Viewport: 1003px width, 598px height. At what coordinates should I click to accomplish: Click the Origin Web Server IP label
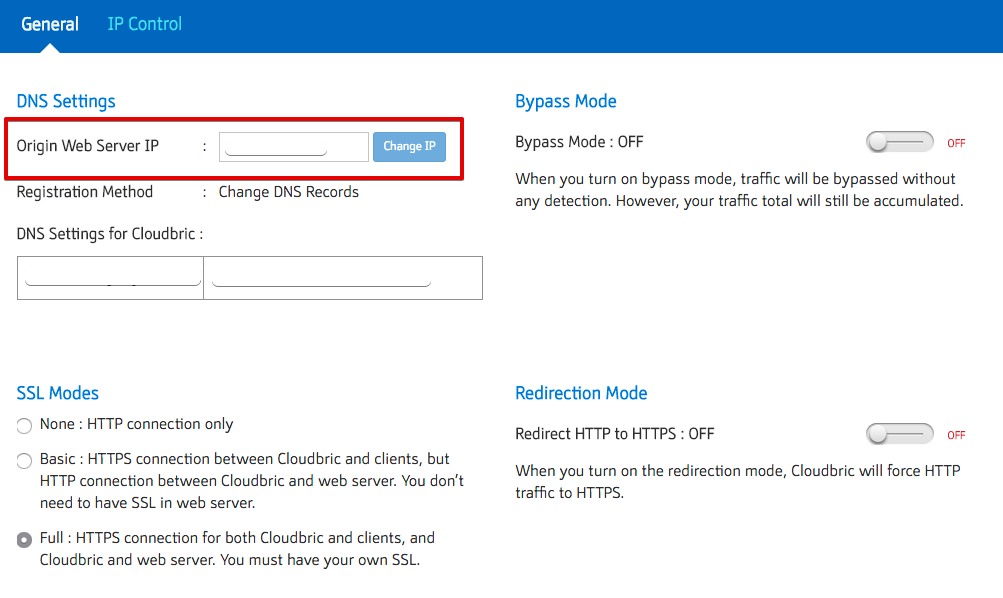point(88,146)
